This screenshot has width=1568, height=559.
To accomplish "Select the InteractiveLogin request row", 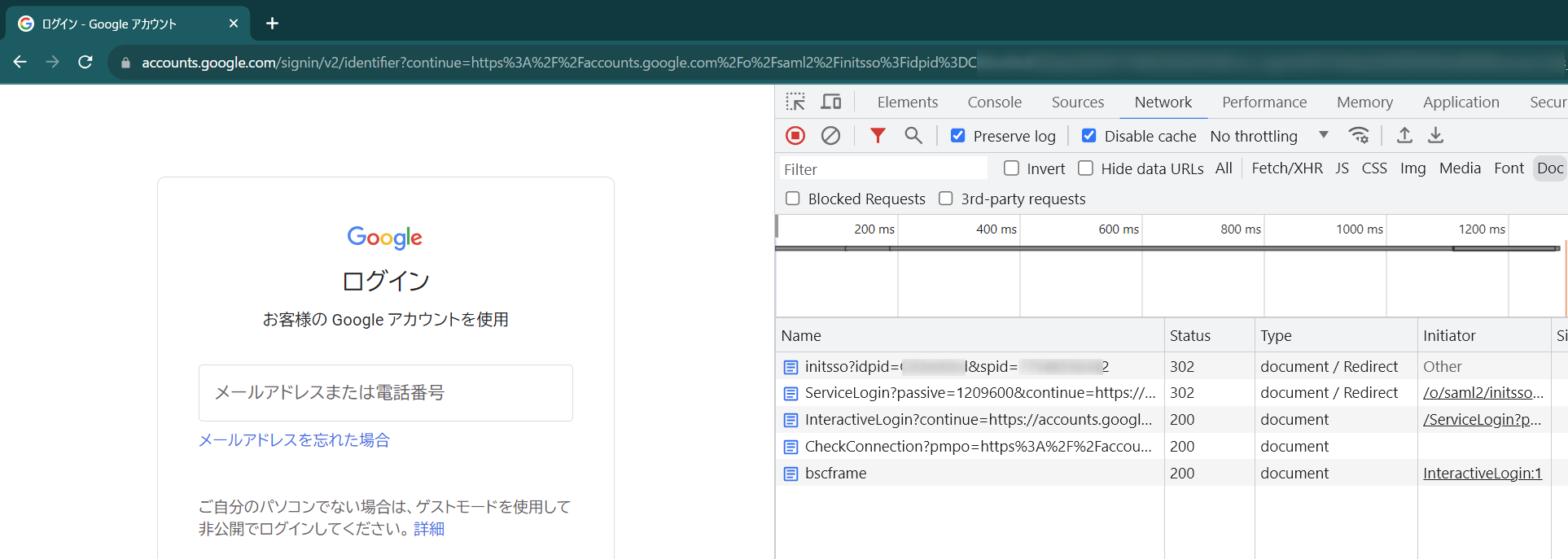I will (1172, 420).
